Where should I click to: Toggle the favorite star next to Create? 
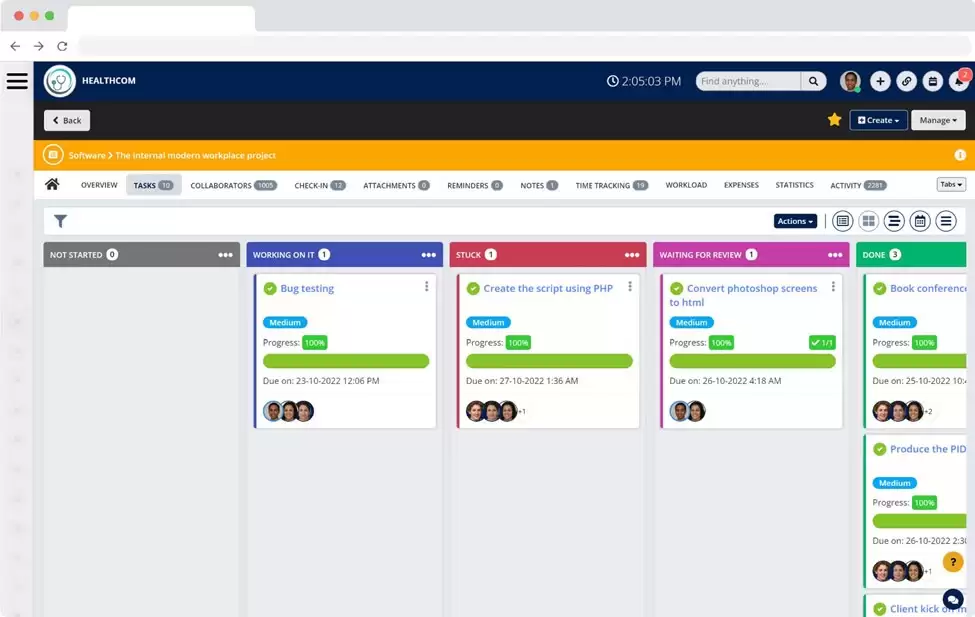(x=835, y=120)
